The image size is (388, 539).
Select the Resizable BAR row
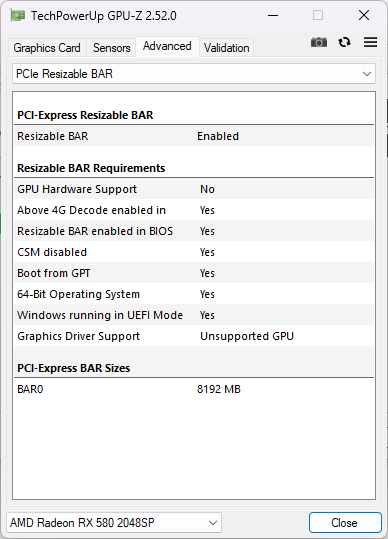click(194, 136)
